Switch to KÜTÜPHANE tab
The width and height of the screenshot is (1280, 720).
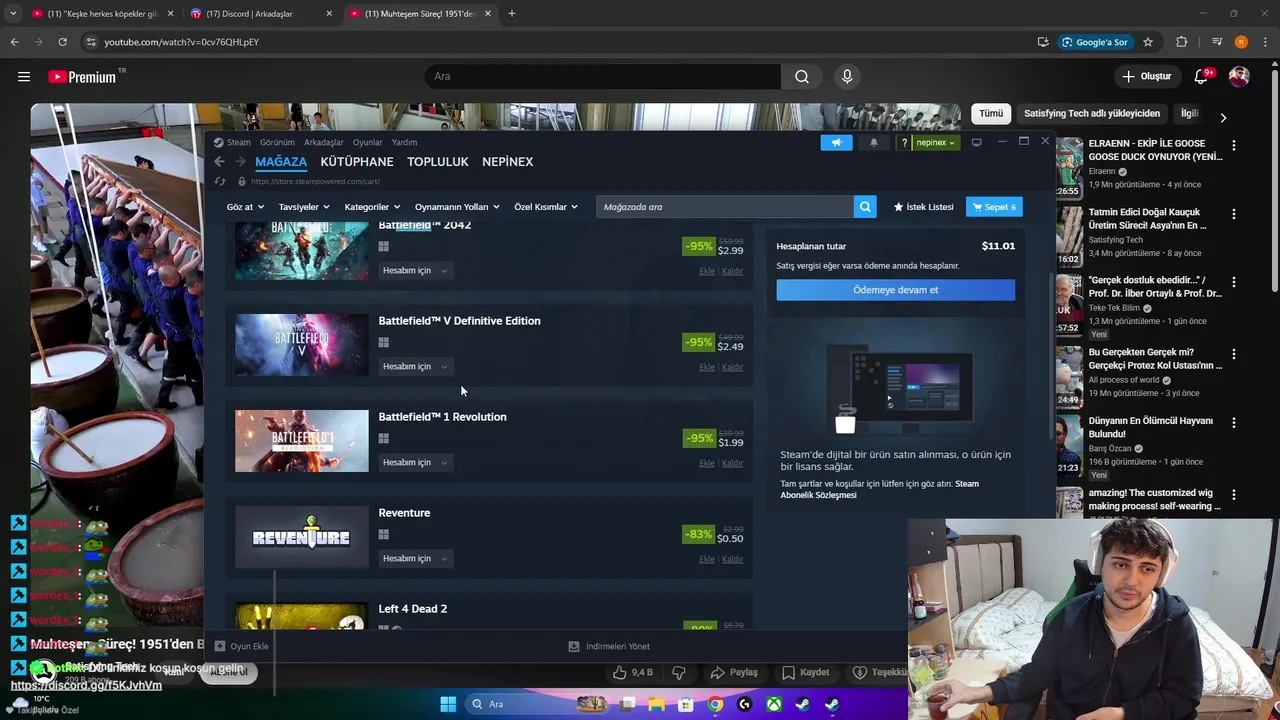tap(357, 162)
